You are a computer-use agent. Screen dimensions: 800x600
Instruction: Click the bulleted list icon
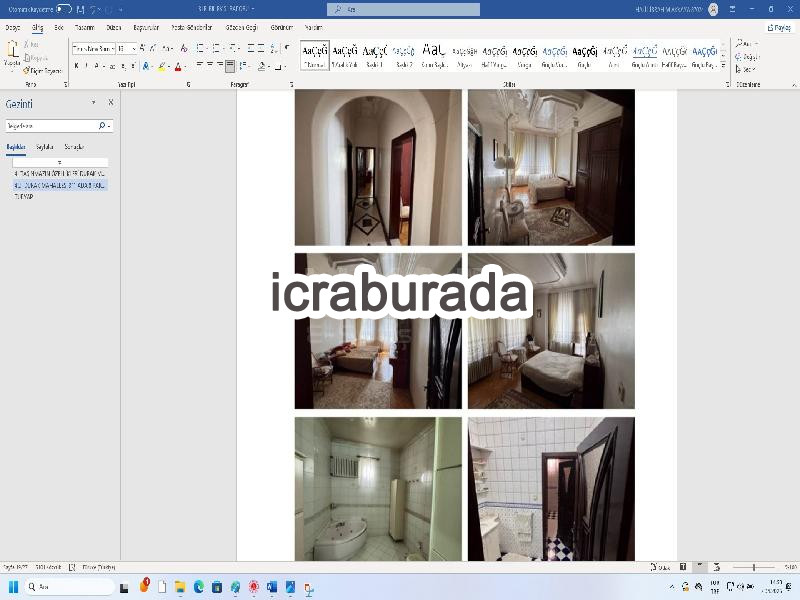pyautogui.click(x=200, y=48)
